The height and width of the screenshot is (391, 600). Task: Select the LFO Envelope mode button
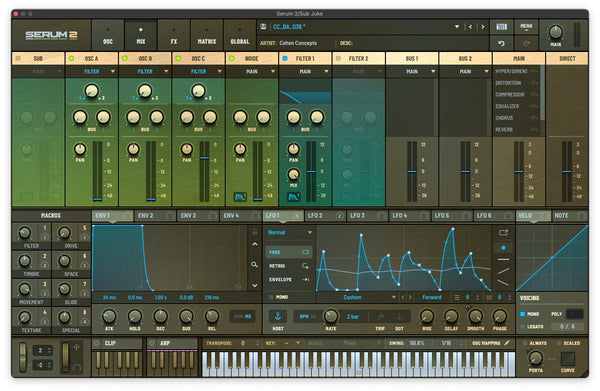coord(289,279)
